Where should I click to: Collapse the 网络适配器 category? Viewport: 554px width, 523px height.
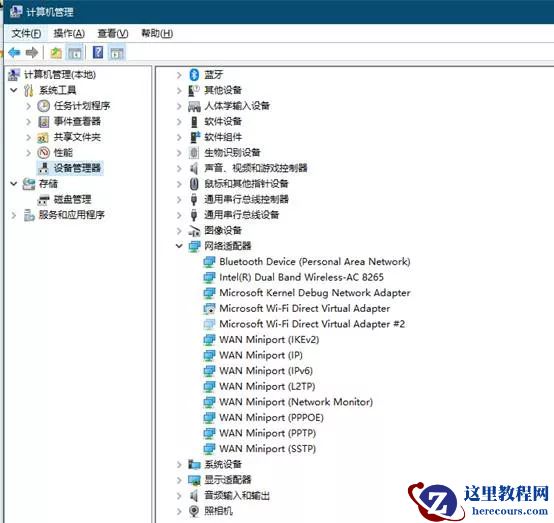pos(179,246)
